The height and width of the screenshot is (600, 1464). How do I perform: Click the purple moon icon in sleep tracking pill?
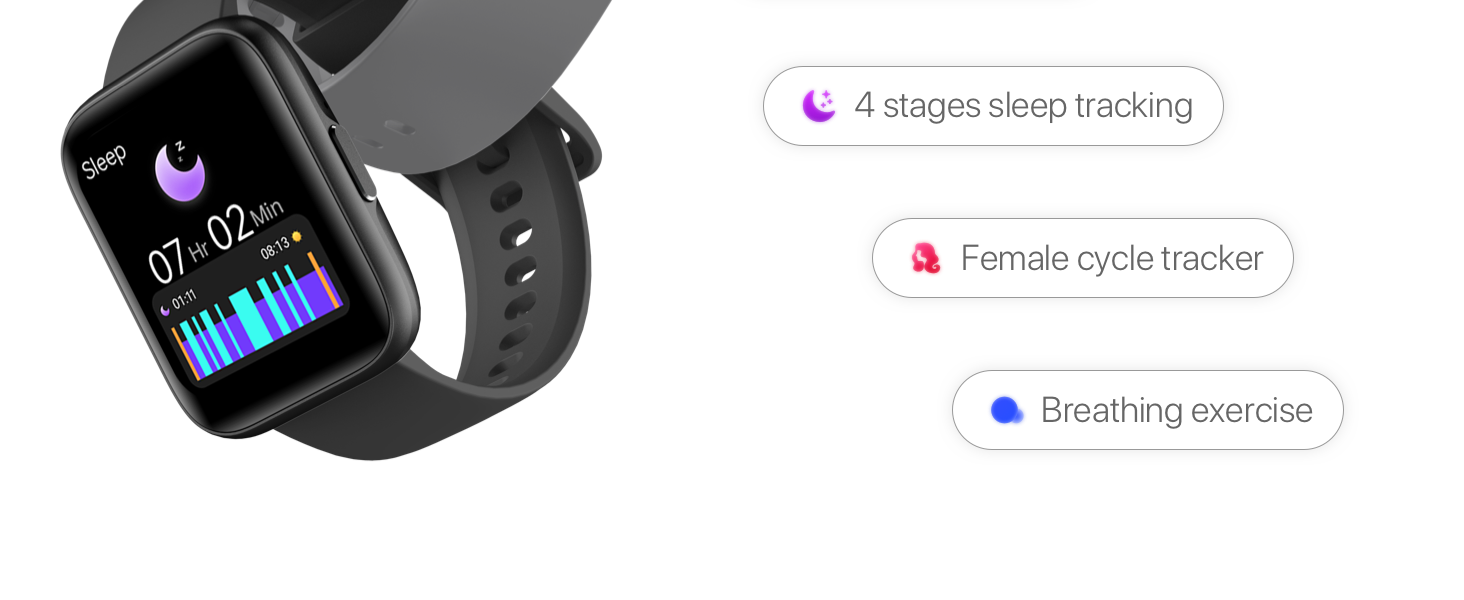click(x=819, y=105)
